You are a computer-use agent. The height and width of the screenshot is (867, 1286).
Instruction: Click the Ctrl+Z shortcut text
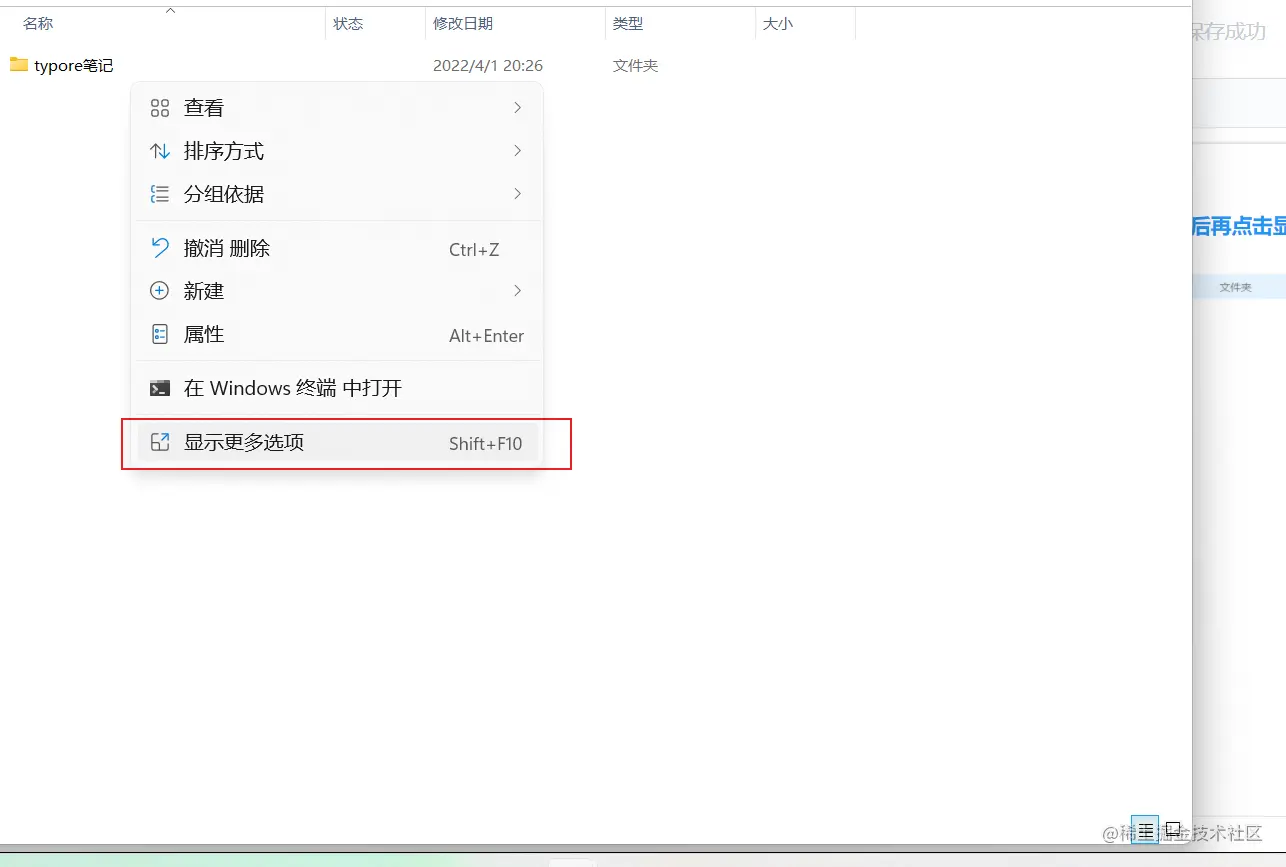pos(474,250)
